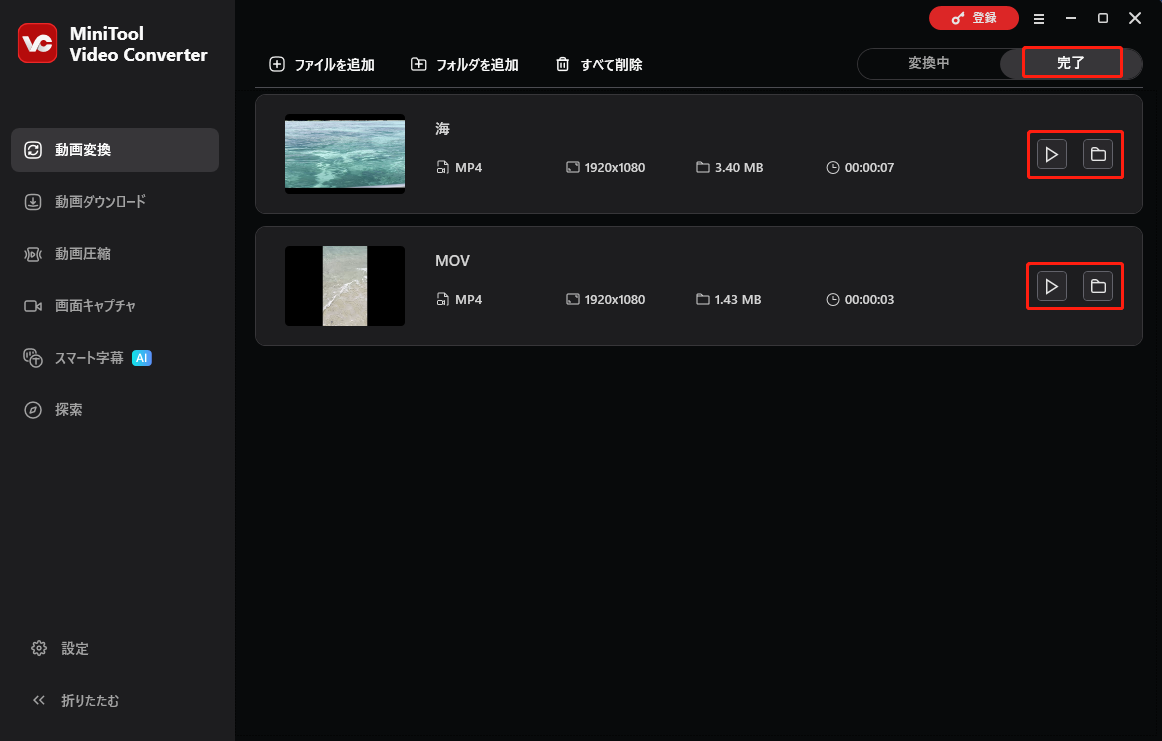
Task: Click the 海 video thumbnail
Action: 344,153
